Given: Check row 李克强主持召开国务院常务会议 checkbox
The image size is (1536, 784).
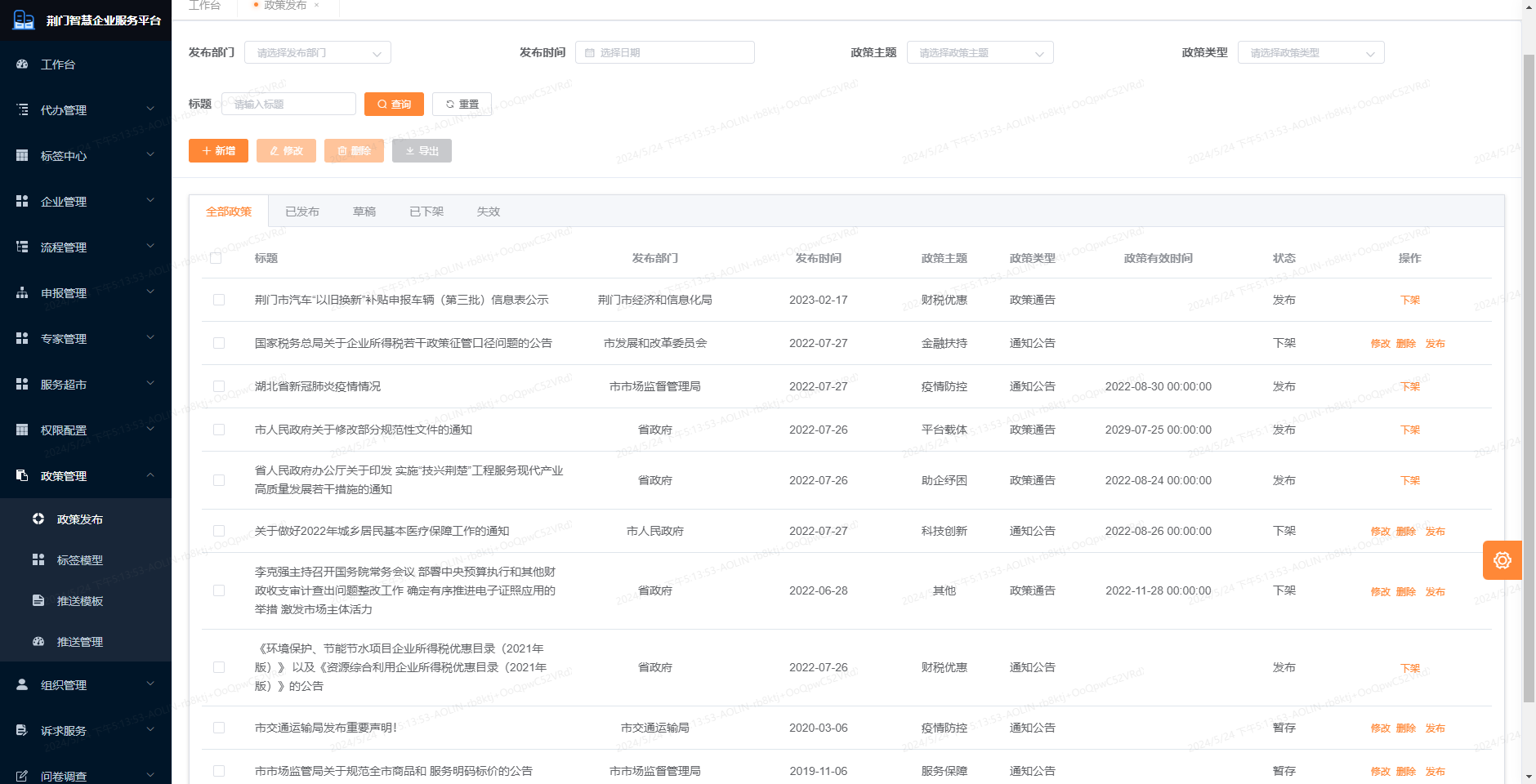Looking at the screenshot, I should (x=219, y=590).
